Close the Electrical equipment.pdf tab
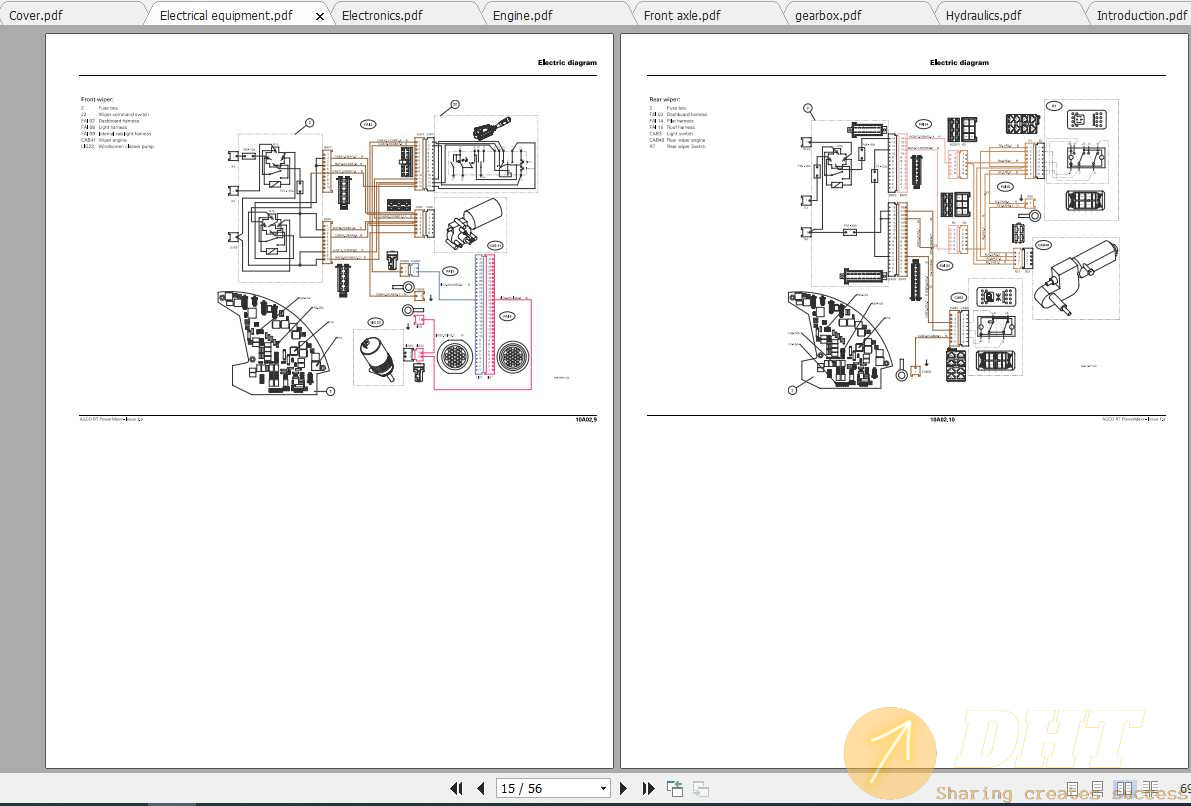Viewport: 1191px width, 806px height. (320, 16)
